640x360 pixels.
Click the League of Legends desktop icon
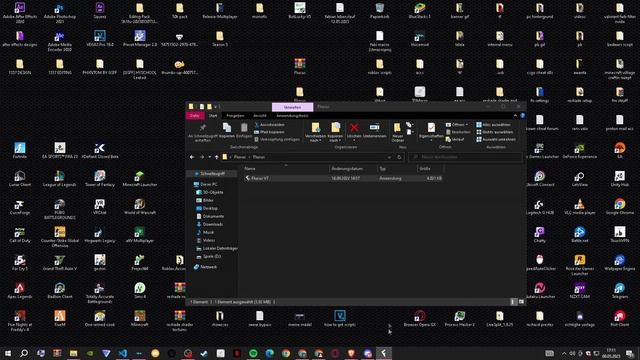(x=60, y=178)
